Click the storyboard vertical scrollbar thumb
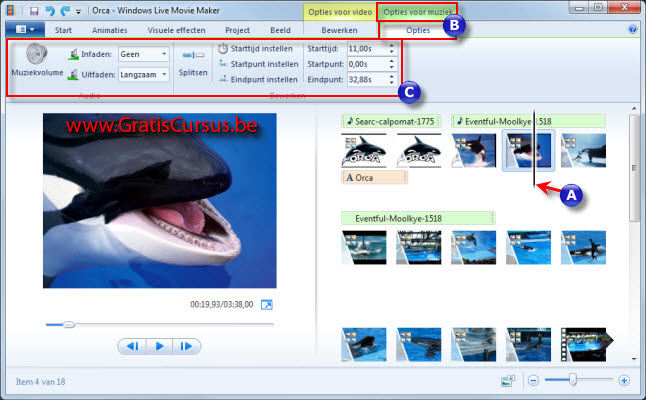This screenshot has width=646, height=400. coord(634,168)
